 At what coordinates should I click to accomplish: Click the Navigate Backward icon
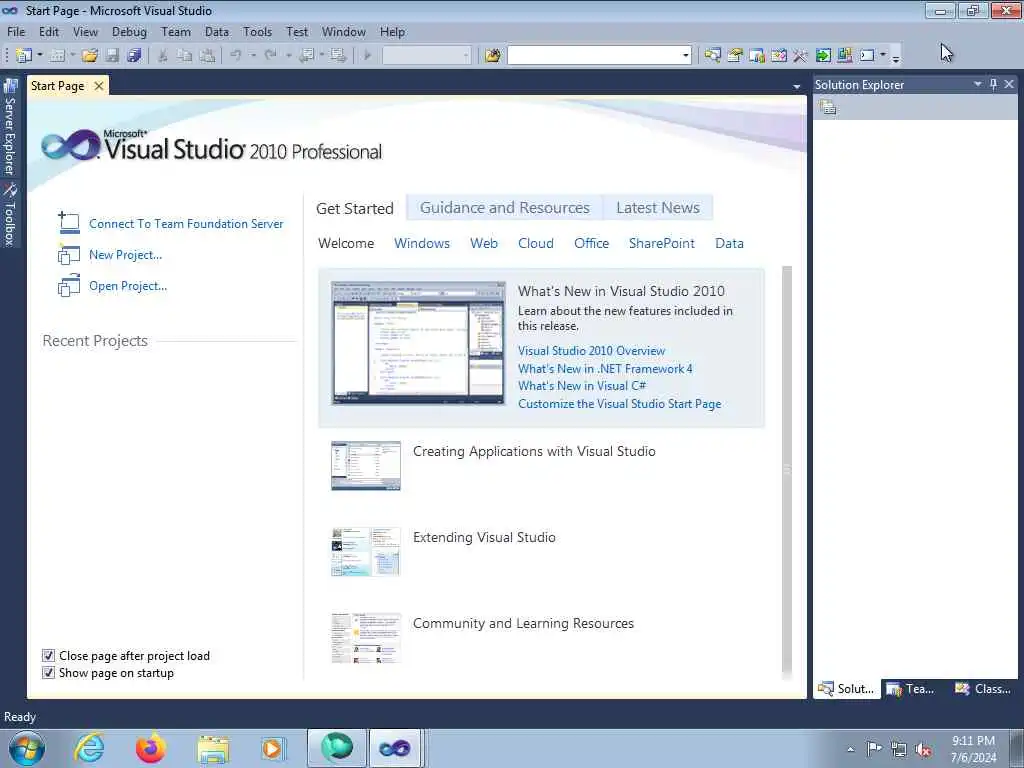pyautogui.click(x=306, y=56)
